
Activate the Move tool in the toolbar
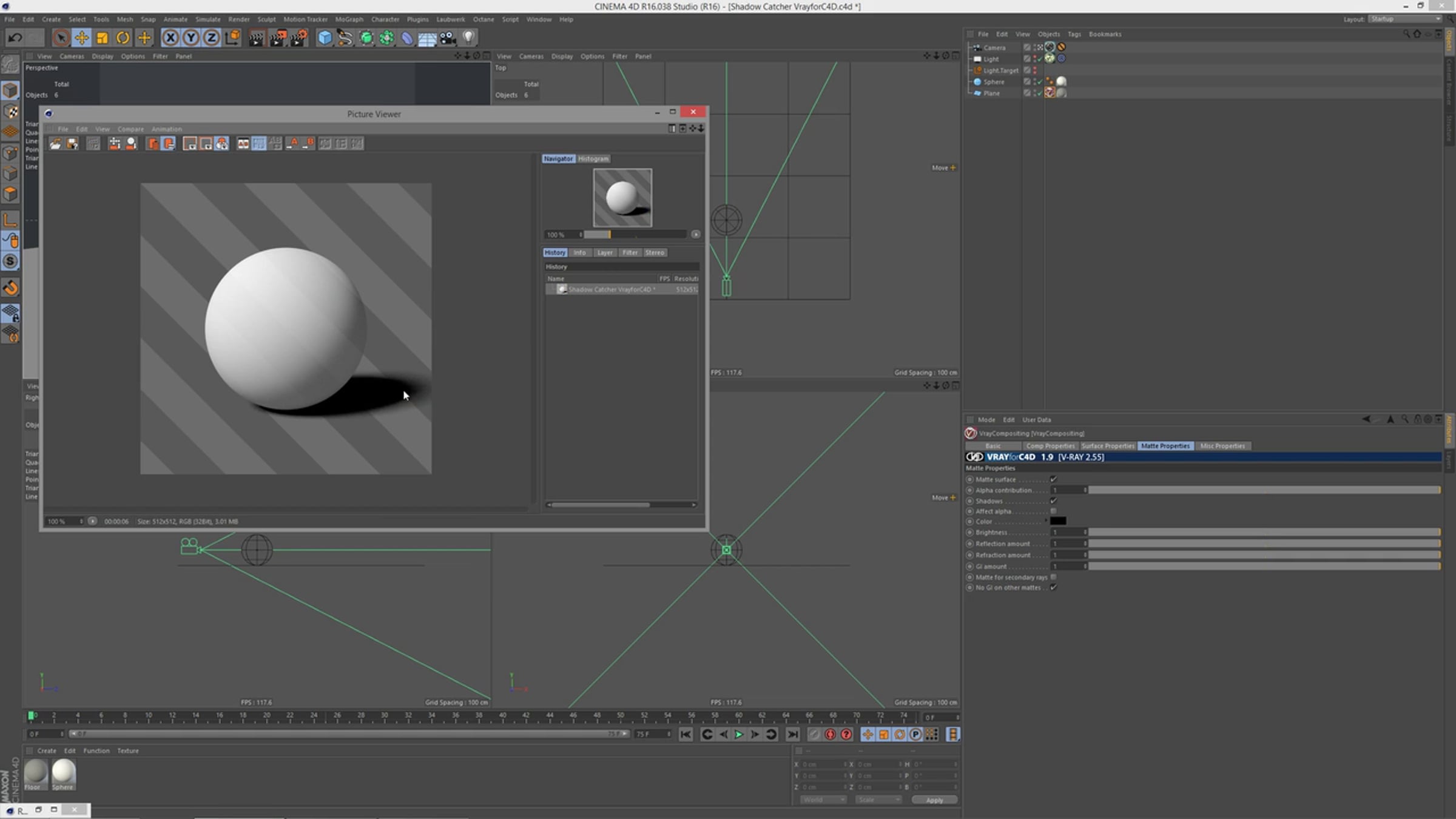(x=81, y=38)
